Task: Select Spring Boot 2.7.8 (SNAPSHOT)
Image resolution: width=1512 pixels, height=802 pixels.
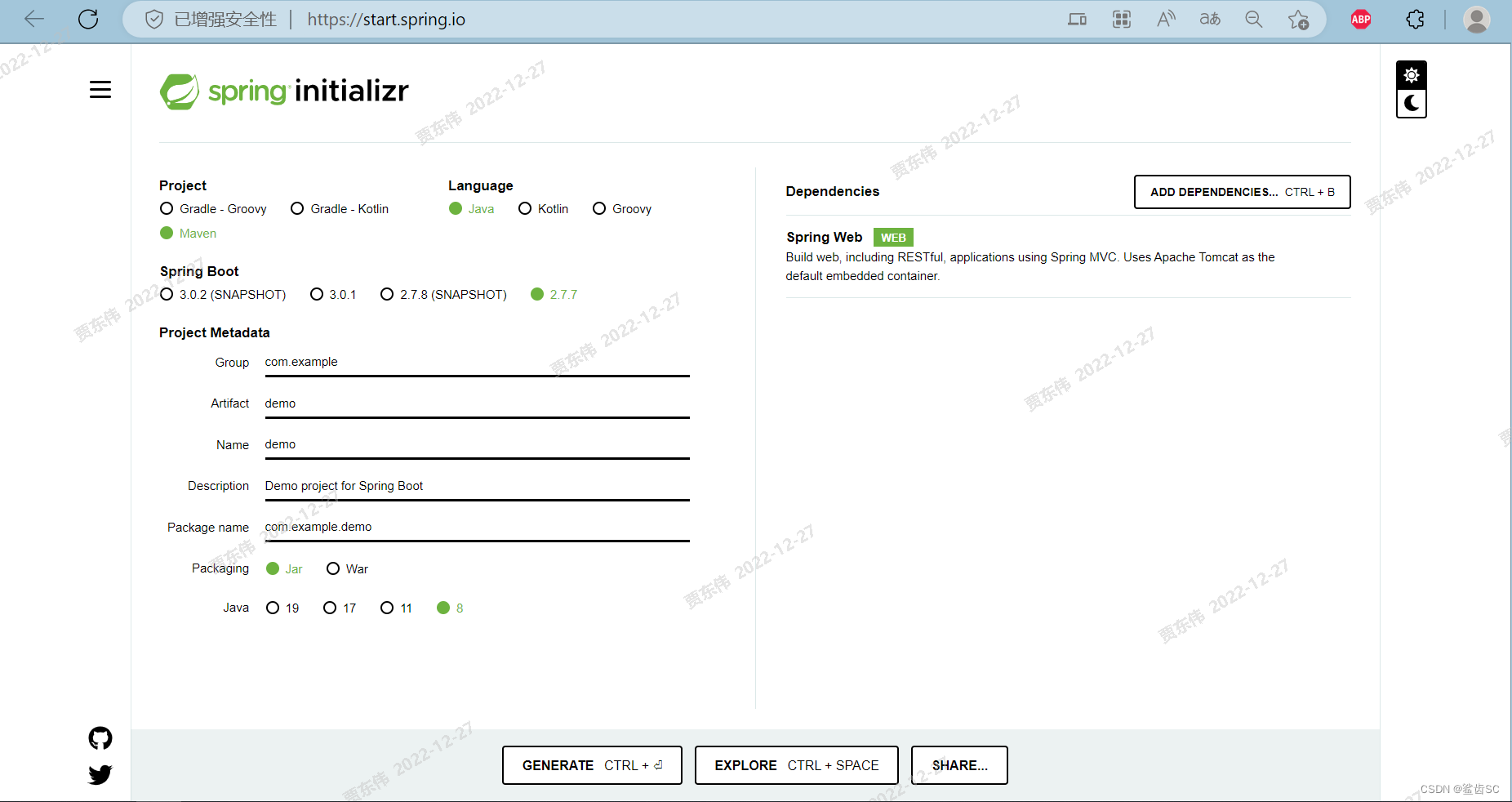Action: [x=443, y=295]
